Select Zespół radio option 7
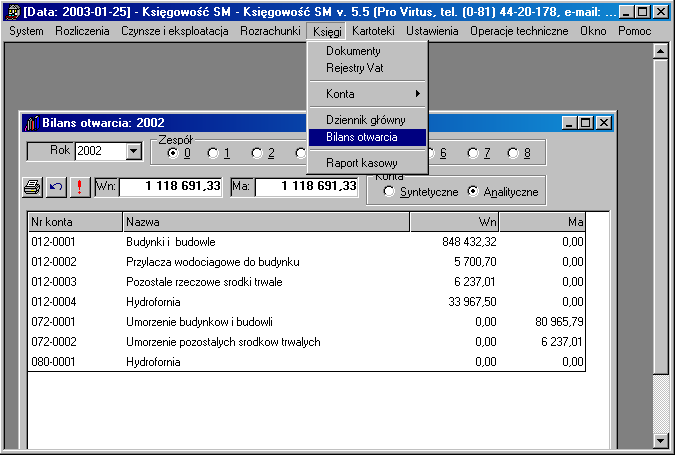 click(x=472, y=153)
